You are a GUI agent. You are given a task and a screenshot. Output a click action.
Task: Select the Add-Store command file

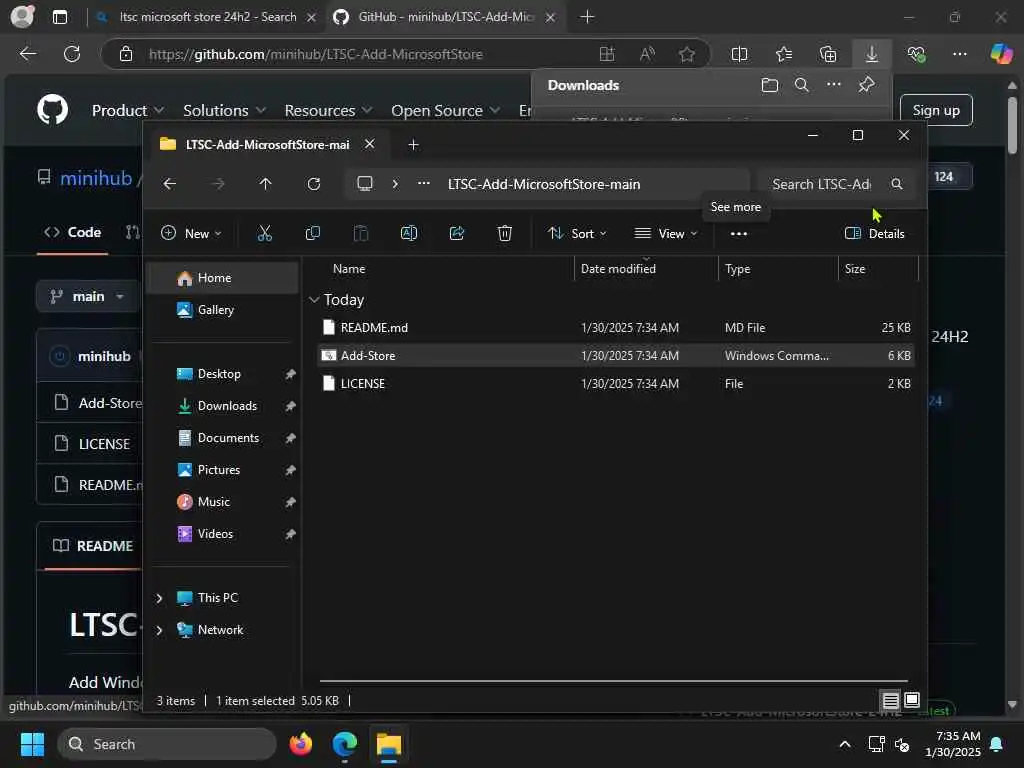(616, 356)
